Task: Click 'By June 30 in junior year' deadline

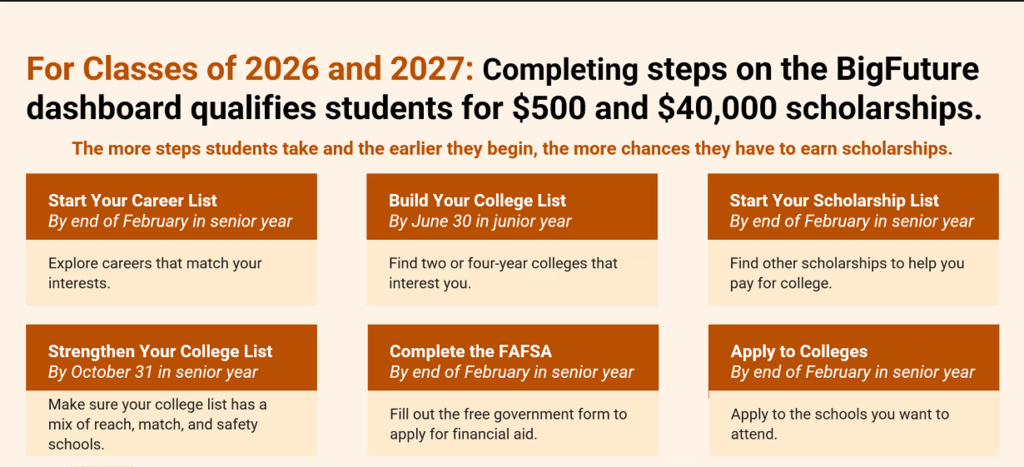Action: pyautogui.click(x=480, y=221)
